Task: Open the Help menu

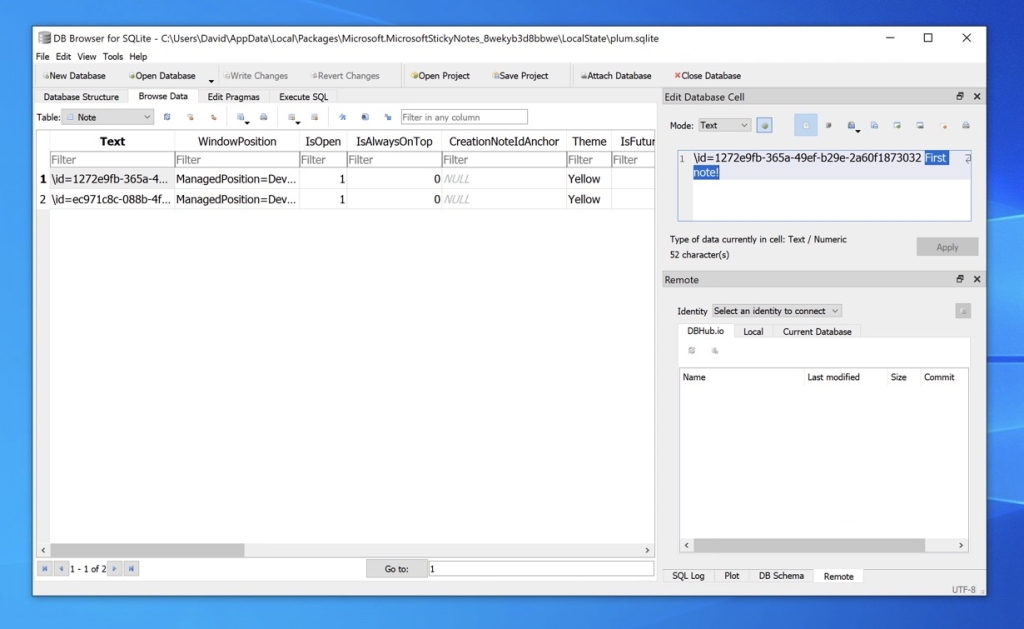Action: [138, 57]
